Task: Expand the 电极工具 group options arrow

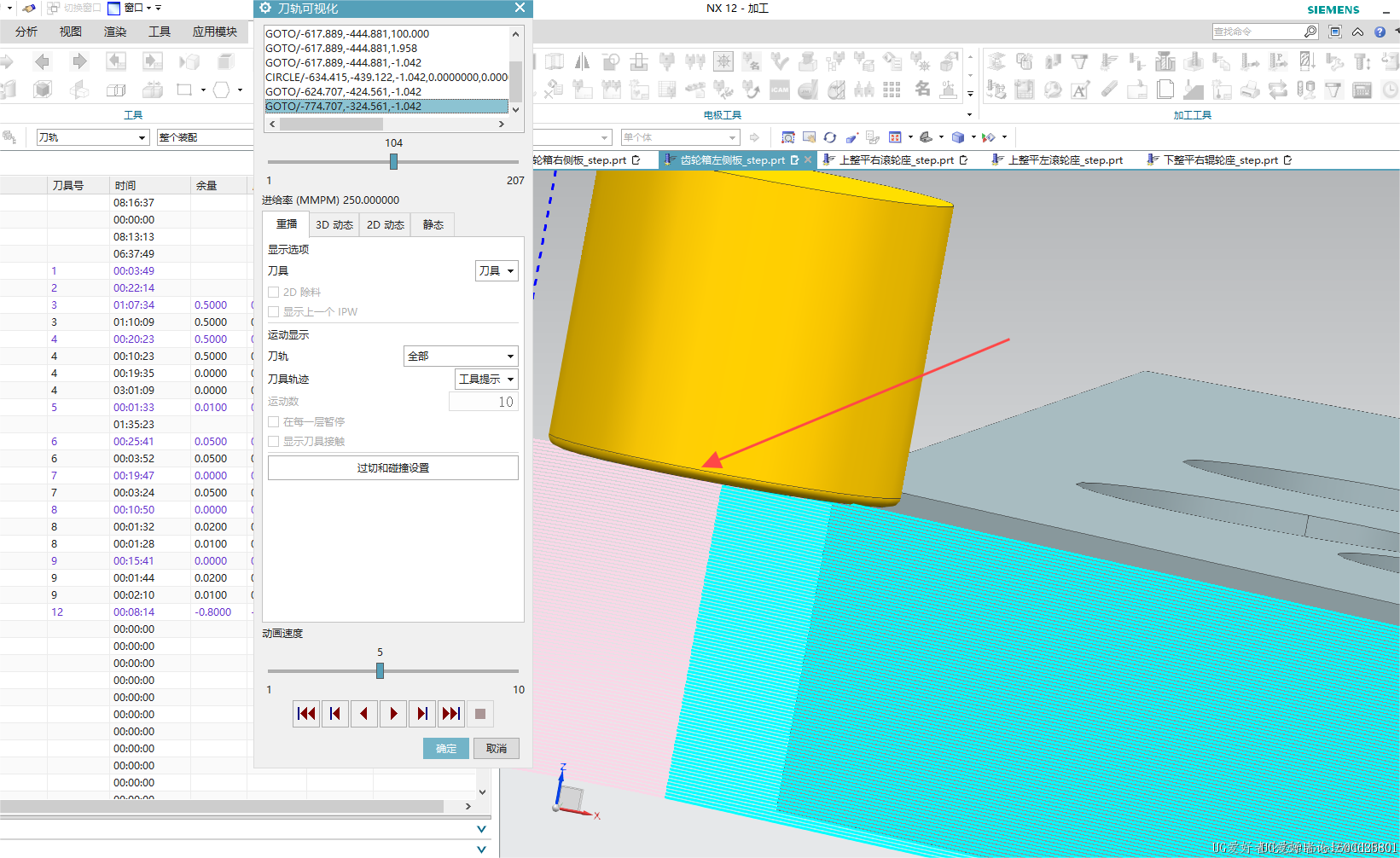Action: (969, 114)
